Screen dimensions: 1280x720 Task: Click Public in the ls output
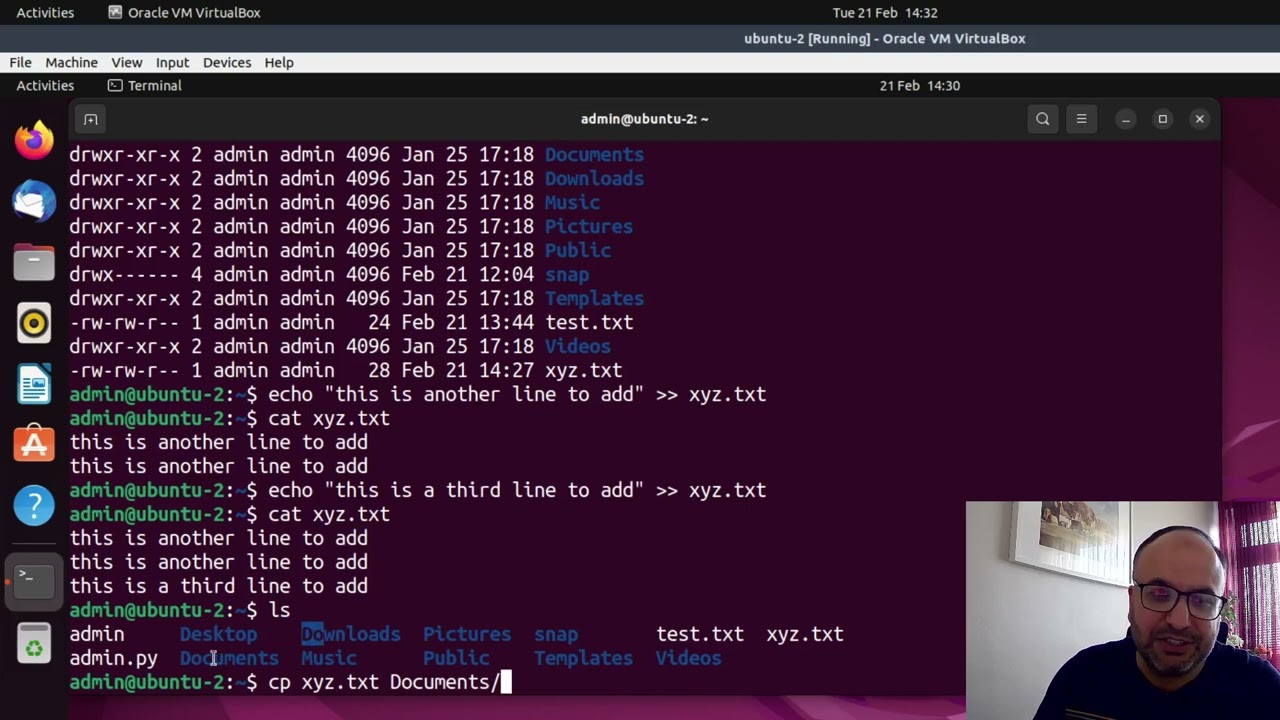pyautogui.click(x=456, y=659)
